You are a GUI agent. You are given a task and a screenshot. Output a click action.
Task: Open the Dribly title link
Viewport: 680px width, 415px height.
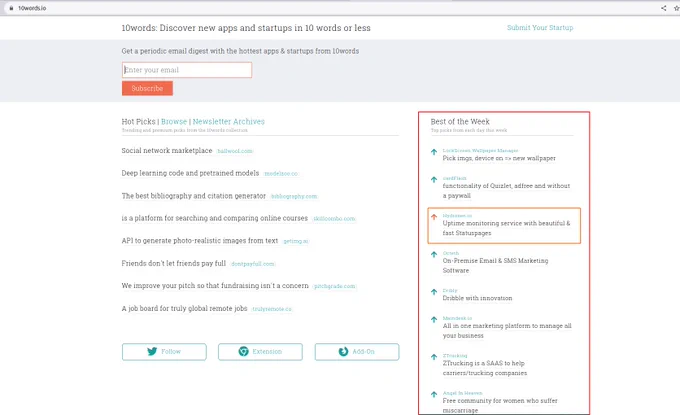450,291
